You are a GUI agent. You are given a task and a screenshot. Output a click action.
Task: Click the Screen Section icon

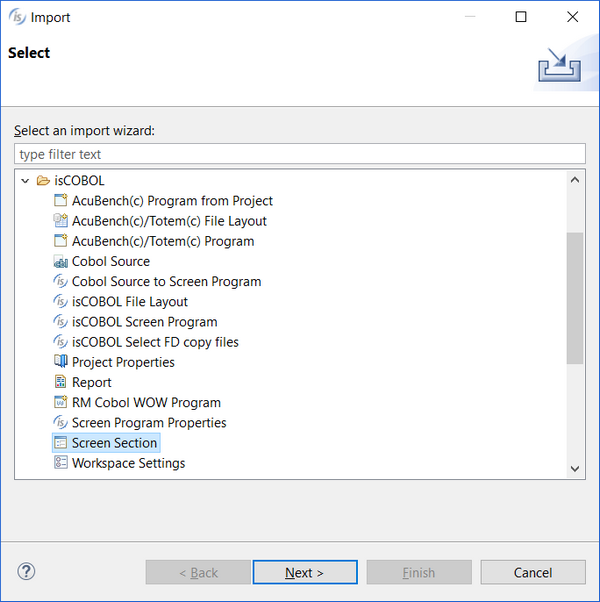point(60,443)
